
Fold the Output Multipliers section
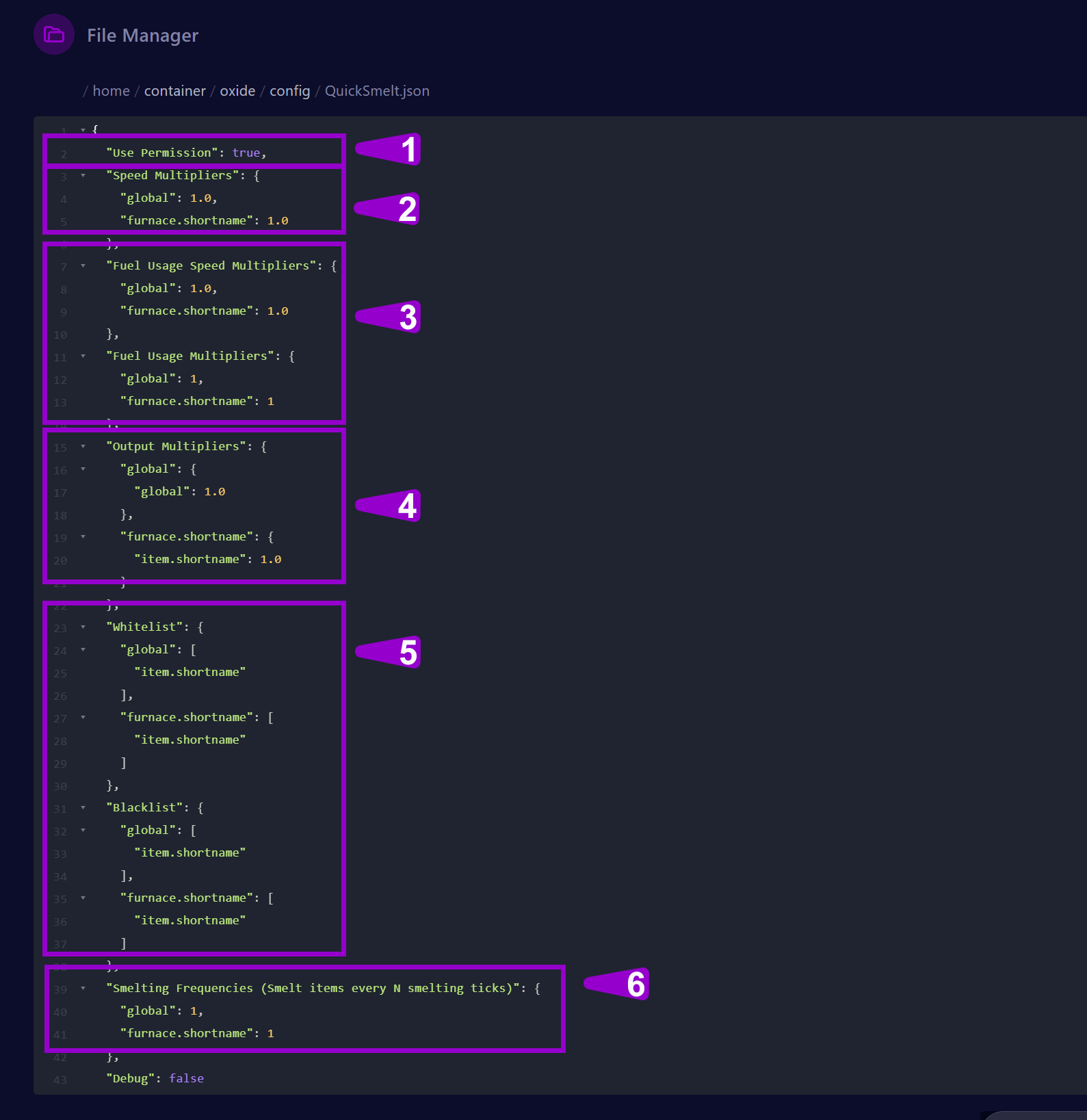pyautogui.click(x=83, y=446)
